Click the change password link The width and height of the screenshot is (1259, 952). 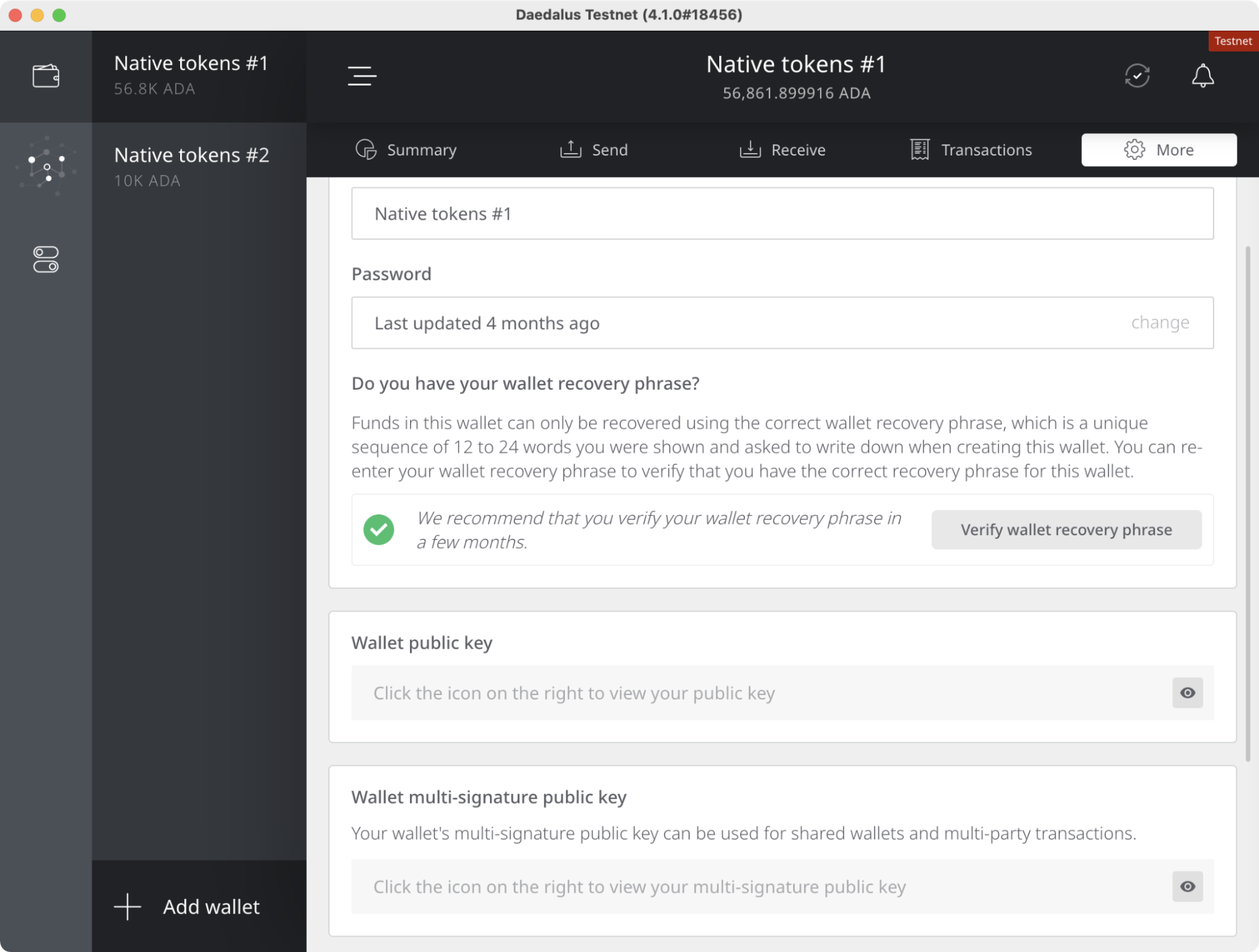1159,322
